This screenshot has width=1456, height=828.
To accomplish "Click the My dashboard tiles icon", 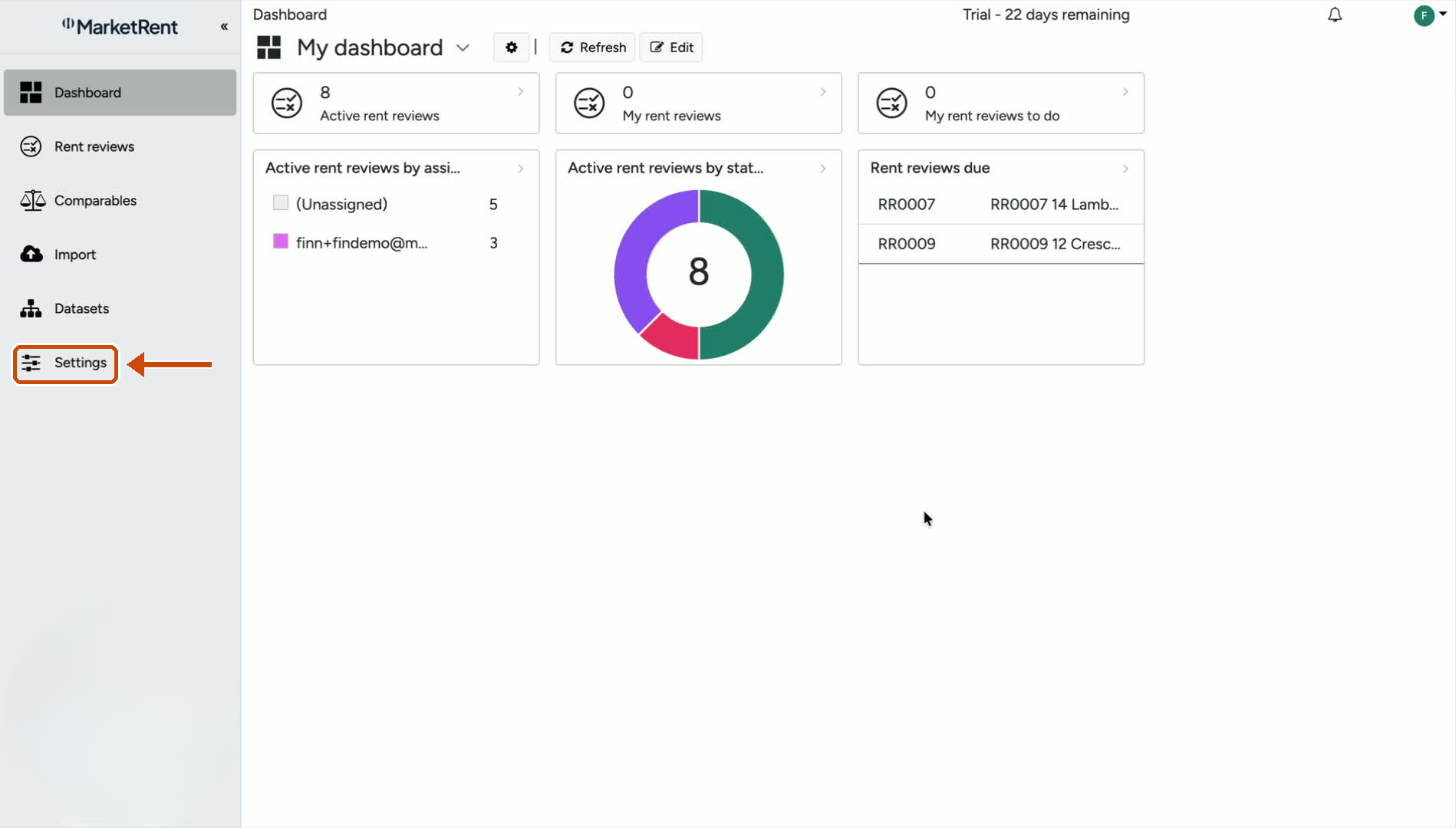I will [x=268, y=48].
